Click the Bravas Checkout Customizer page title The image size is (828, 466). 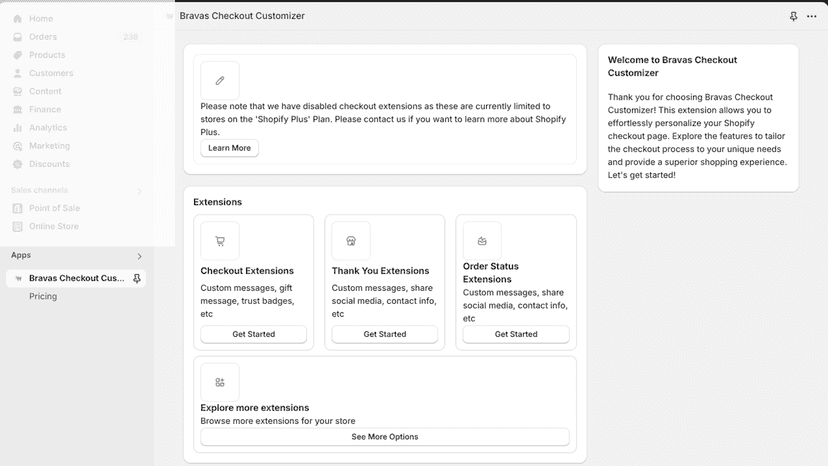tap(242, 16)
